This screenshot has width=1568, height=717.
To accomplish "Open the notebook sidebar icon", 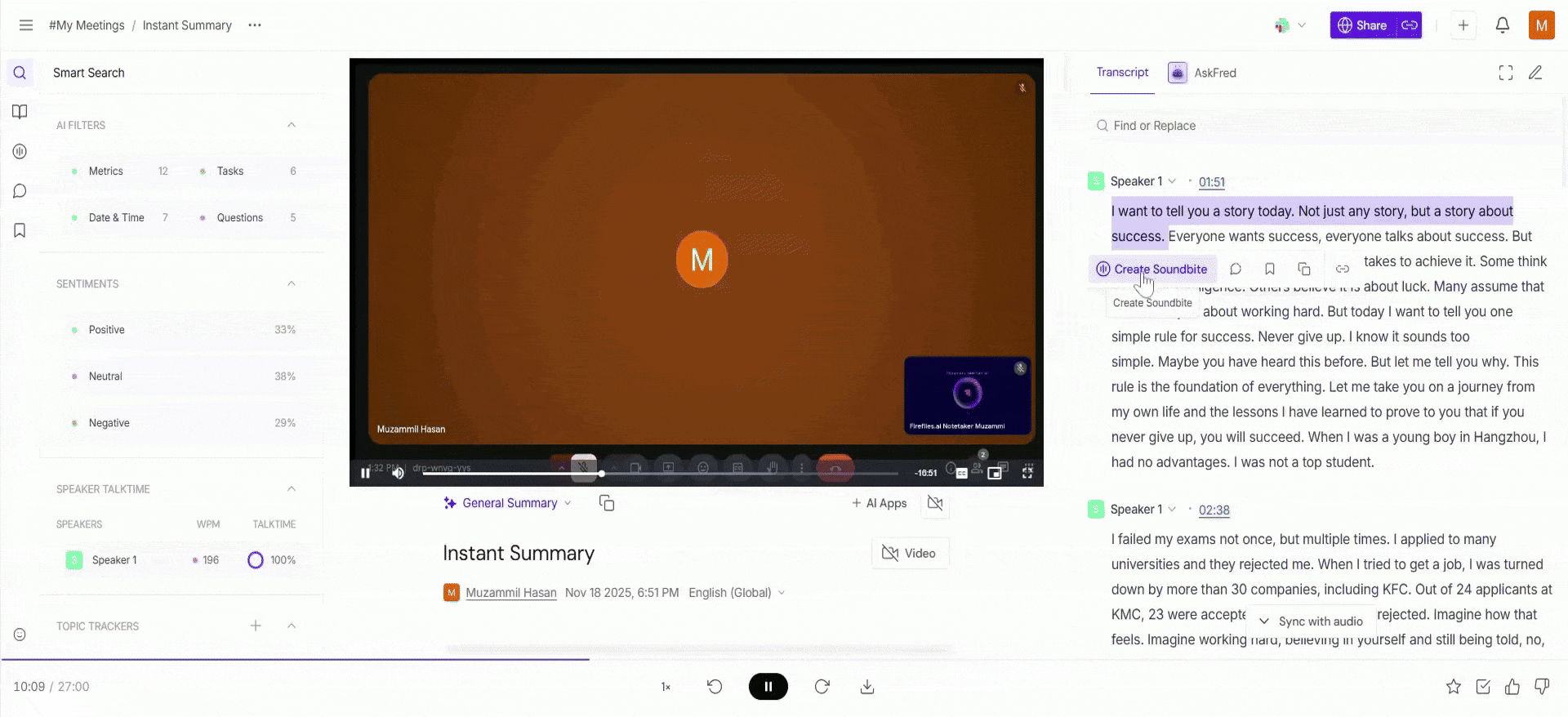I will click(x=20, y=112).
